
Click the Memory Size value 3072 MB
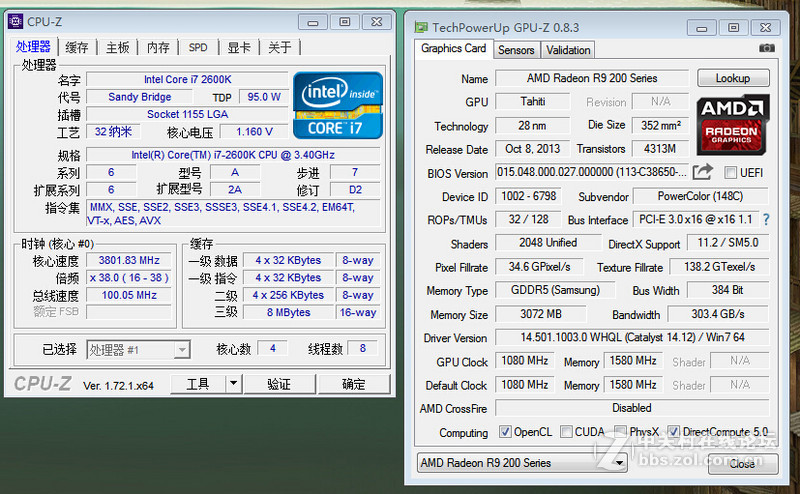pyautogui.click(x=541, y=314)
